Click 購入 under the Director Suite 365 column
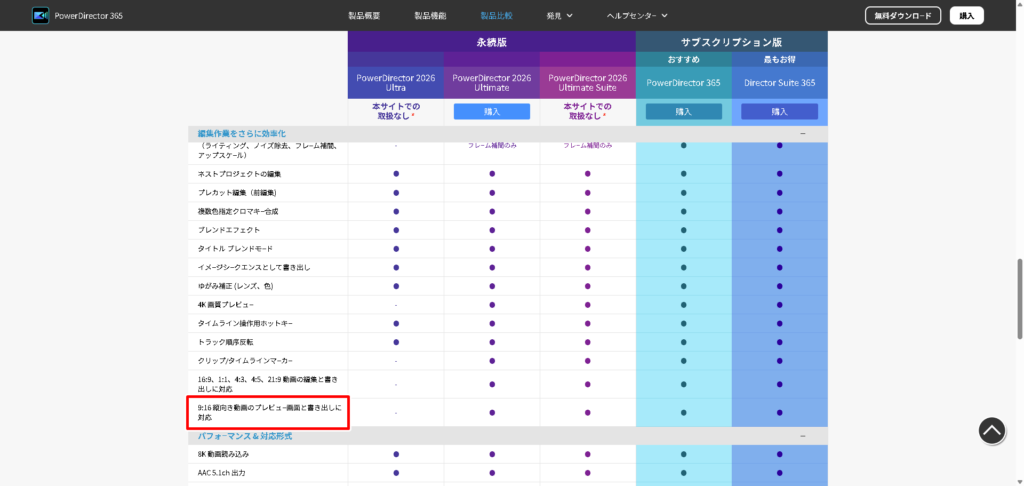This screenshot has width=1024, height=486. 779,112
